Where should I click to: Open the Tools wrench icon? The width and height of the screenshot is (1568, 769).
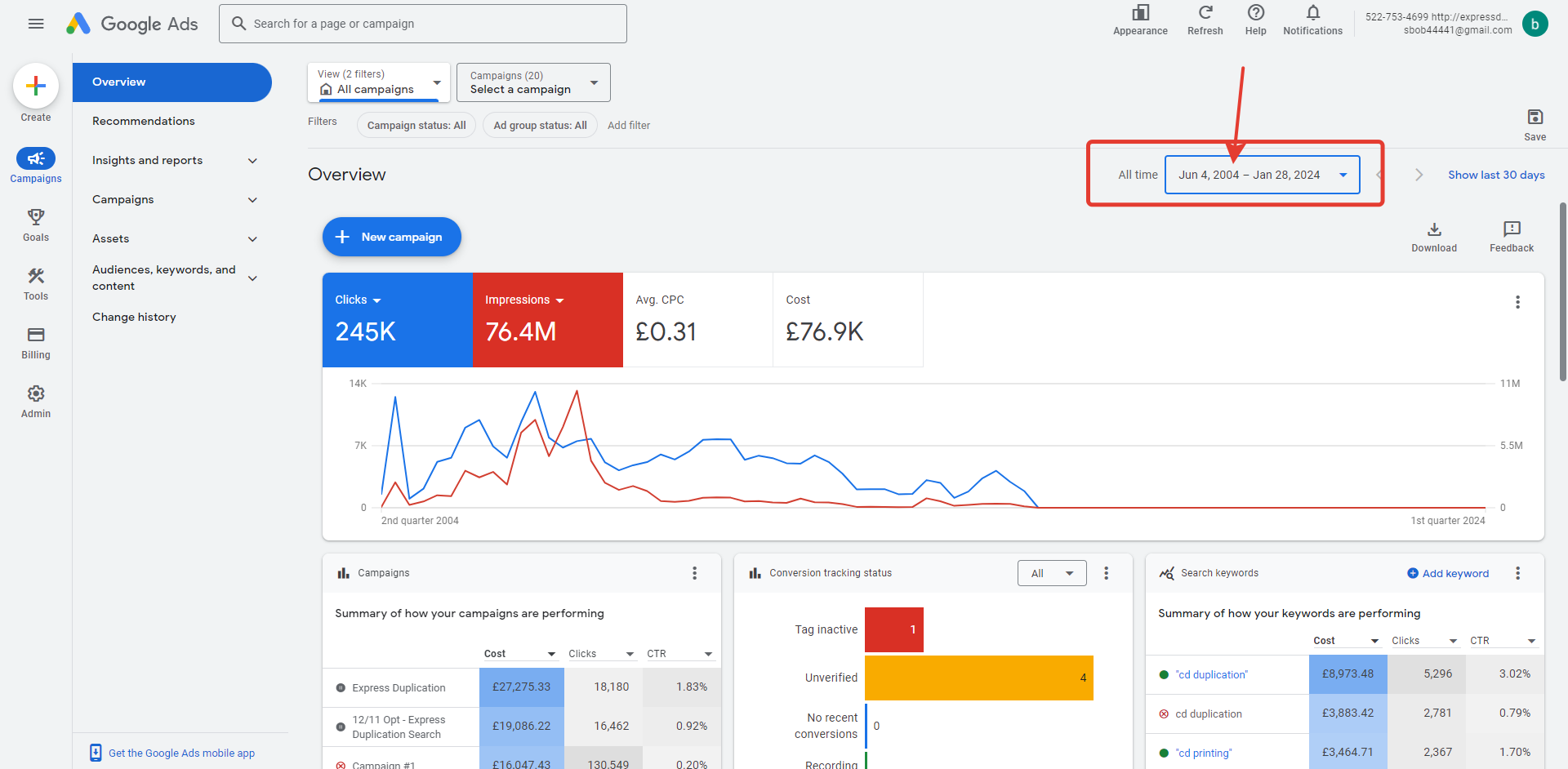coord(36,276)
